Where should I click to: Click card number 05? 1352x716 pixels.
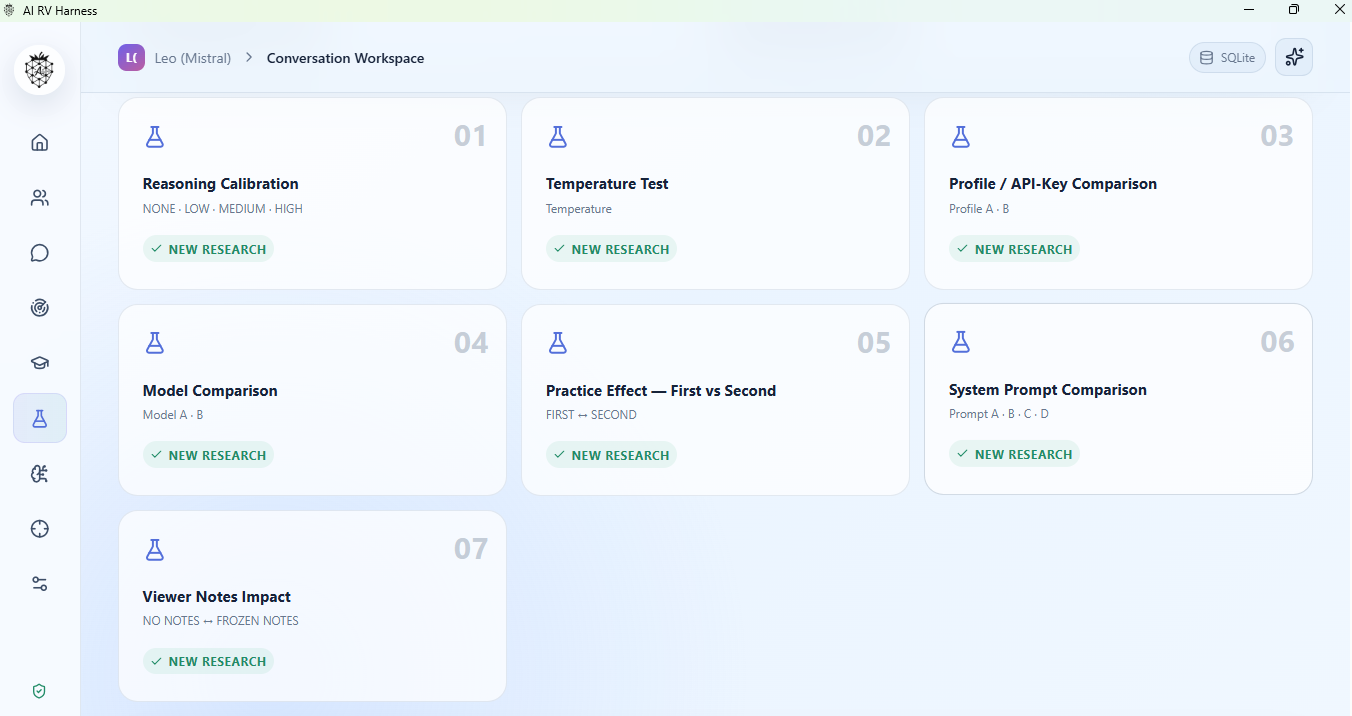point(874,343)
